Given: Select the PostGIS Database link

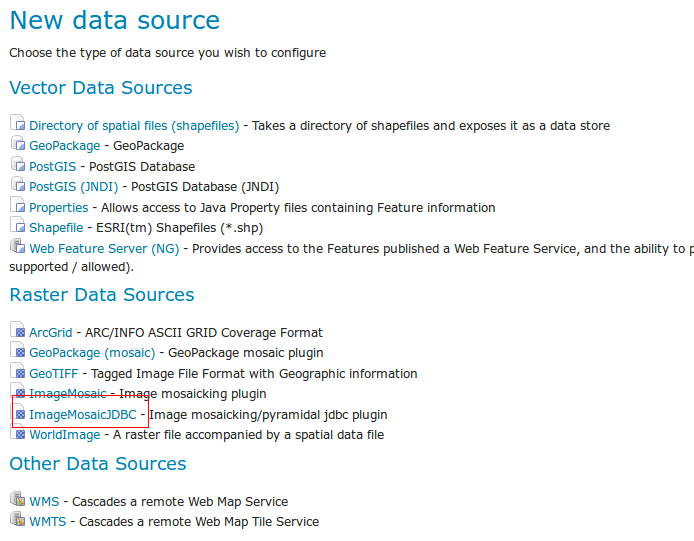Looking at the screenshot, I should click(53, 166).
